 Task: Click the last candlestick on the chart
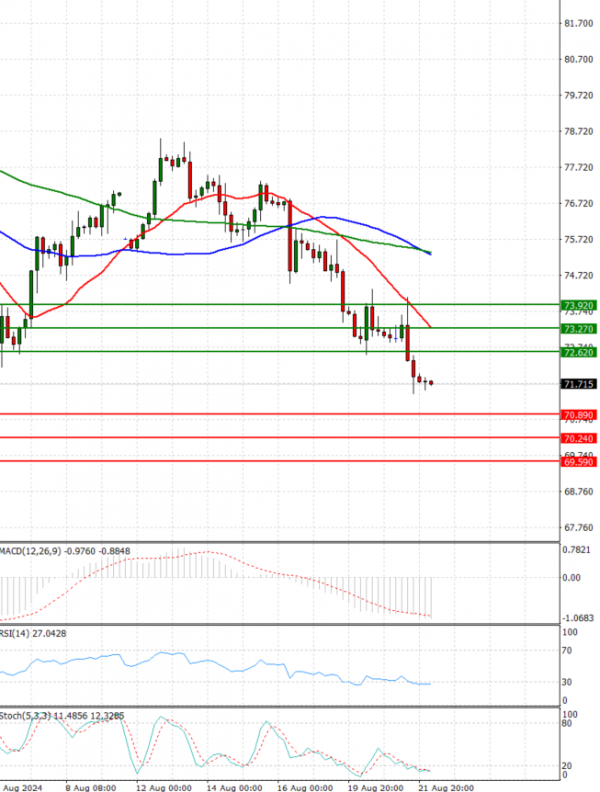(431, 382)
